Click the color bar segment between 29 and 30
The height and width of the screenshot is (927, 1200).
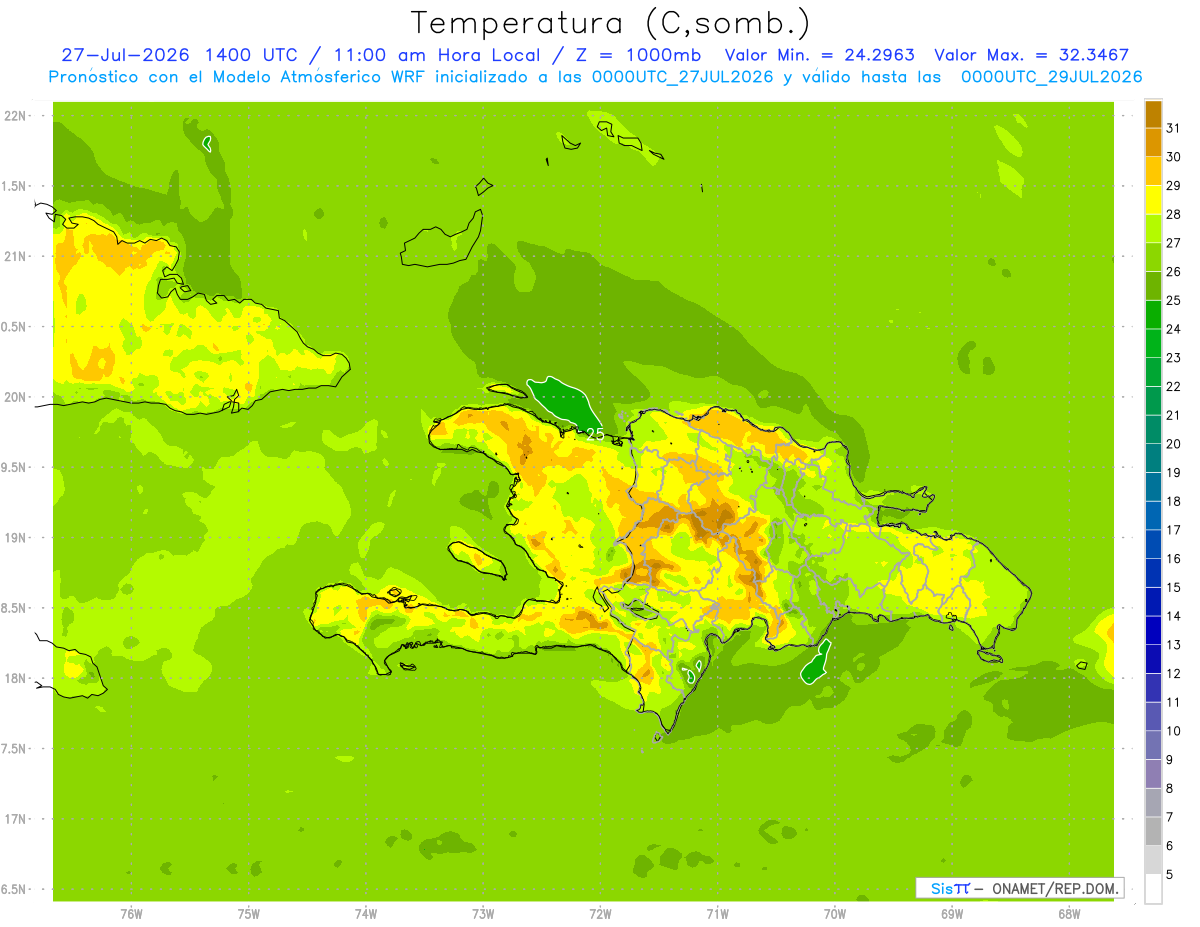(1153, 171)
